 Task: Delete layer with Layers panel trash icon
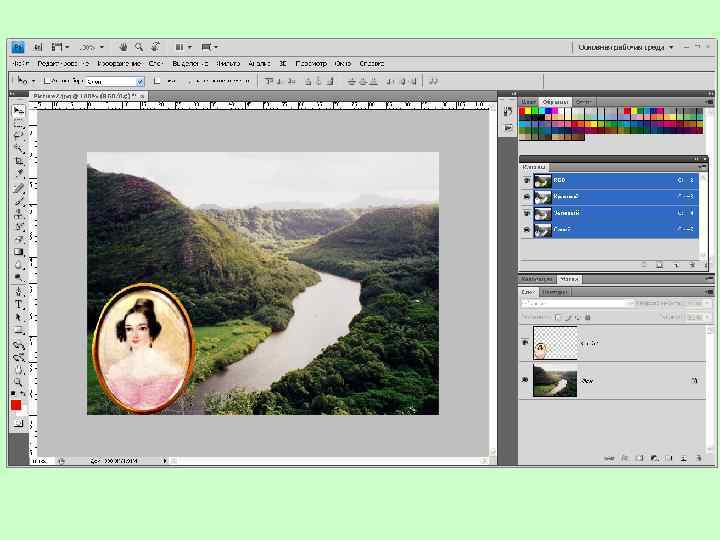[698, 458]
